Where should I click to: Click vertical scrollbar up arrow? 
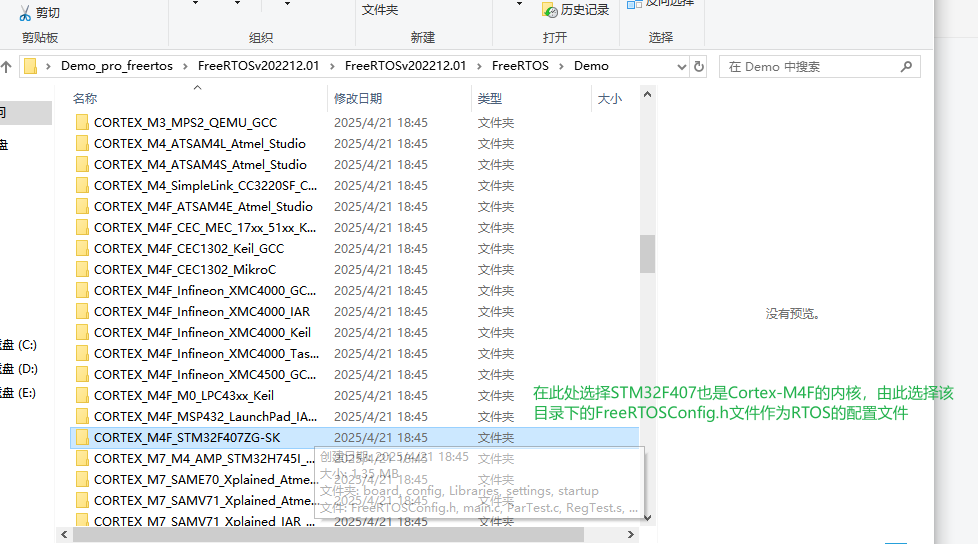647,94
